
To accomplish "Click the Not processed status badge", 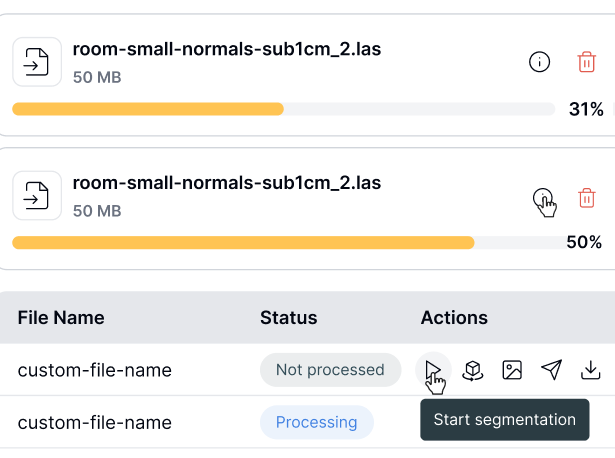I will (330, 370).
